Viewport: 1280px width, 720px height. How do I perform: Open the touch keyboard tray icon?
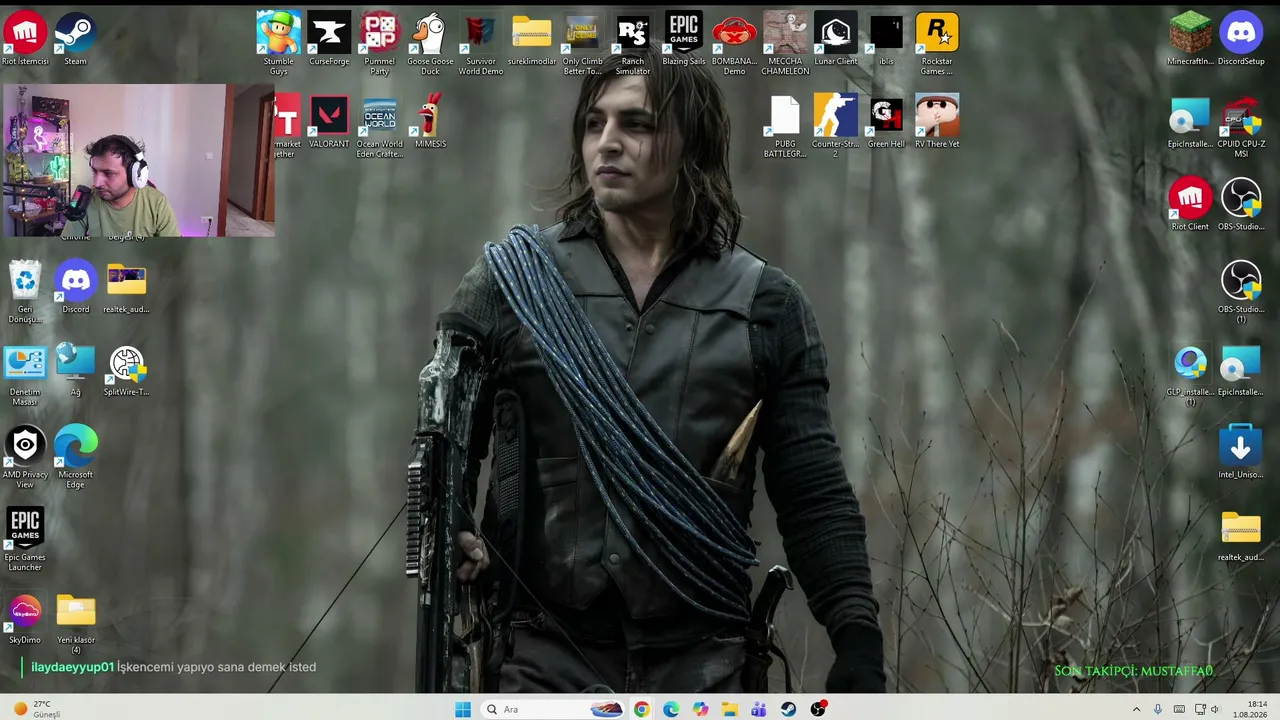[x=1179, y=709]
